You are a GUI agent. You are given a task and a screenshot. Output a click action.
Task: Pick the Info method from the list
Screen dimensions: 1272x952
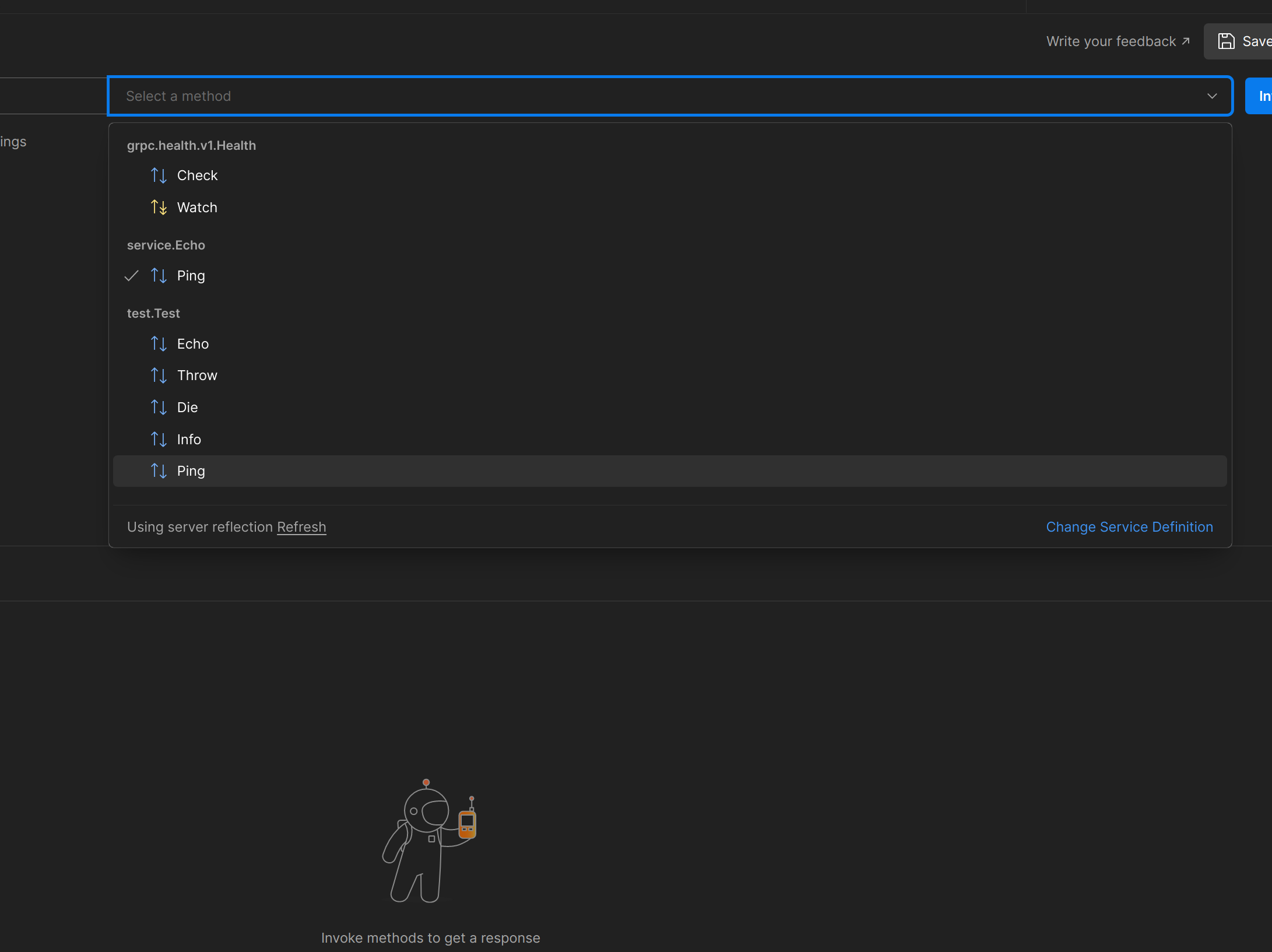point(189,440)
